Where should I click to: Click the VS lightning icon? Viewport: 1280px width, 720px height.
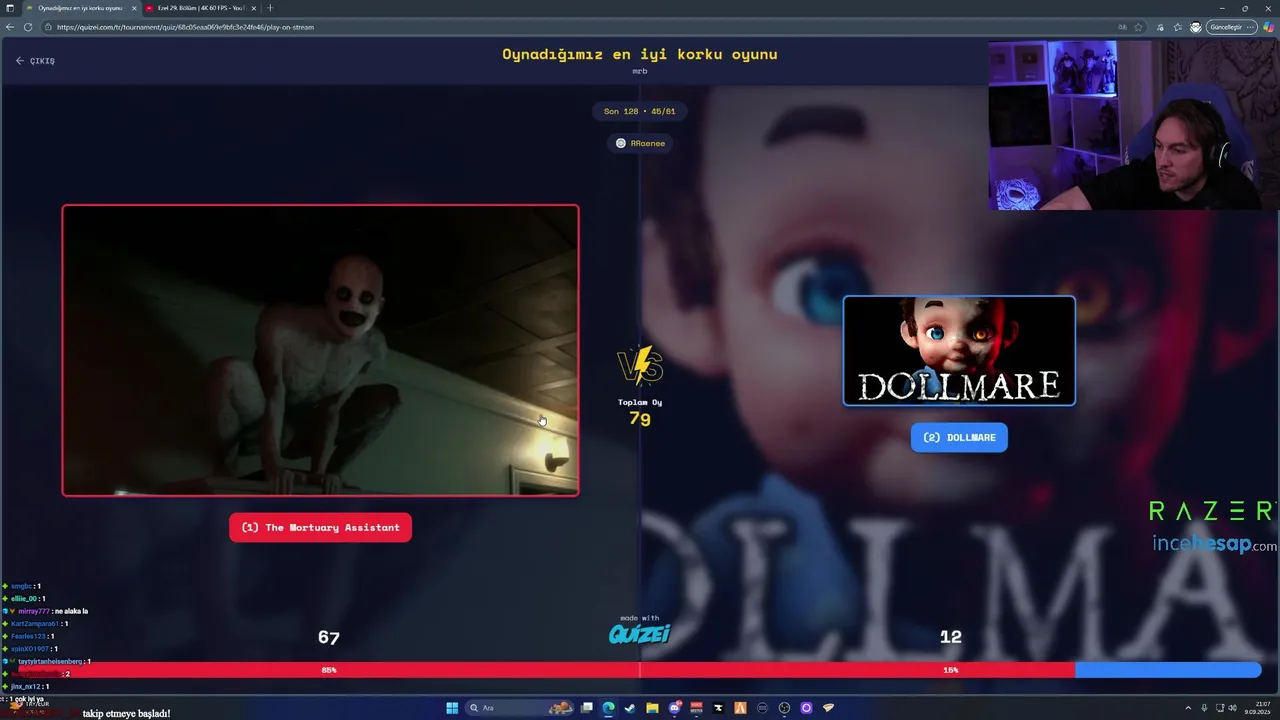[x=640, y=366]
